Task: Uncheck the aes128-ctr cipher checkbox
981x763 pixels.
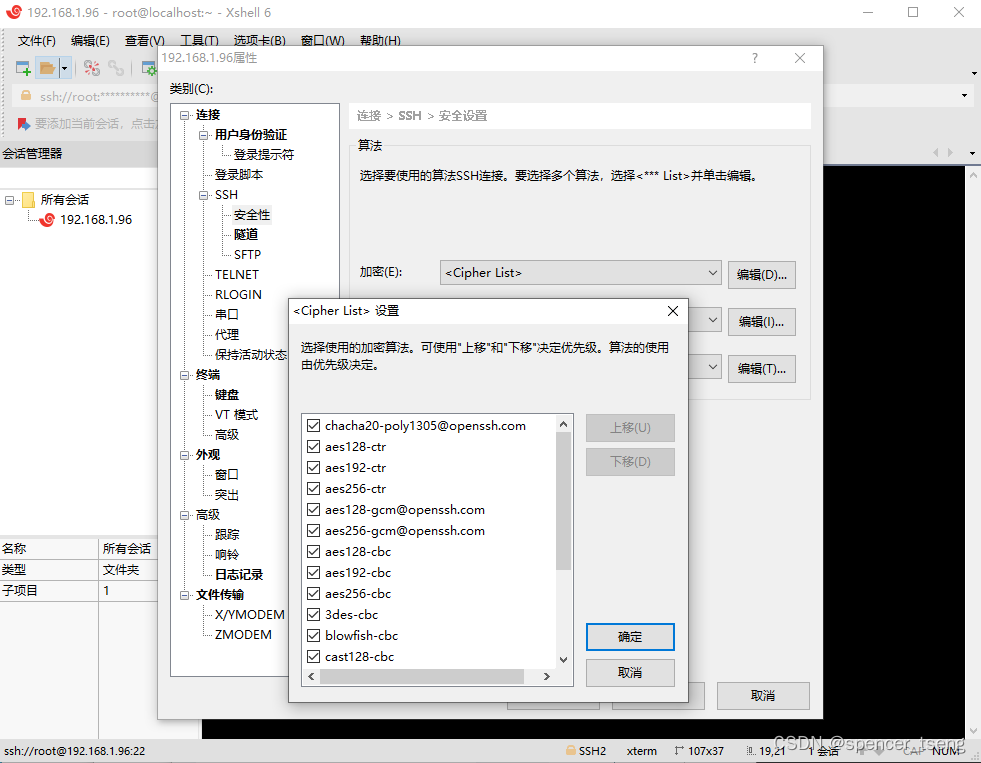Action: point(313,446)
